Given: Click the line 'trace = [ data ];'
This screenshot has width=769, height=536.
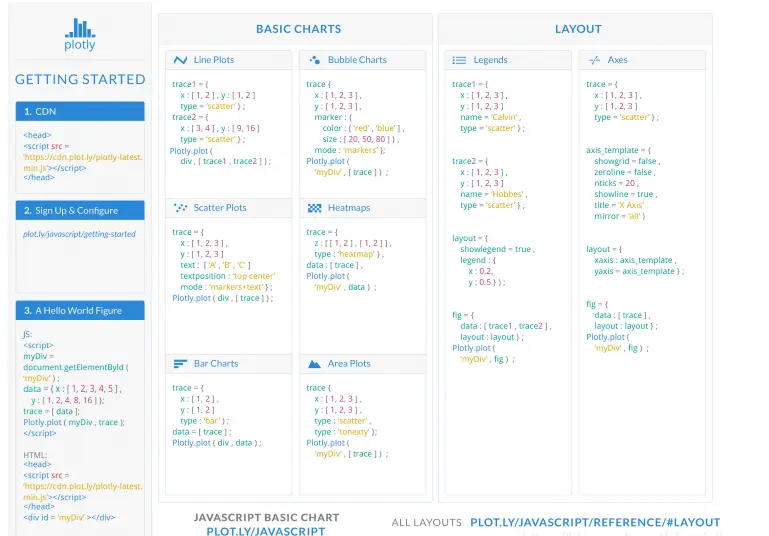Looking at the screenshot, I should click(51, 411).
